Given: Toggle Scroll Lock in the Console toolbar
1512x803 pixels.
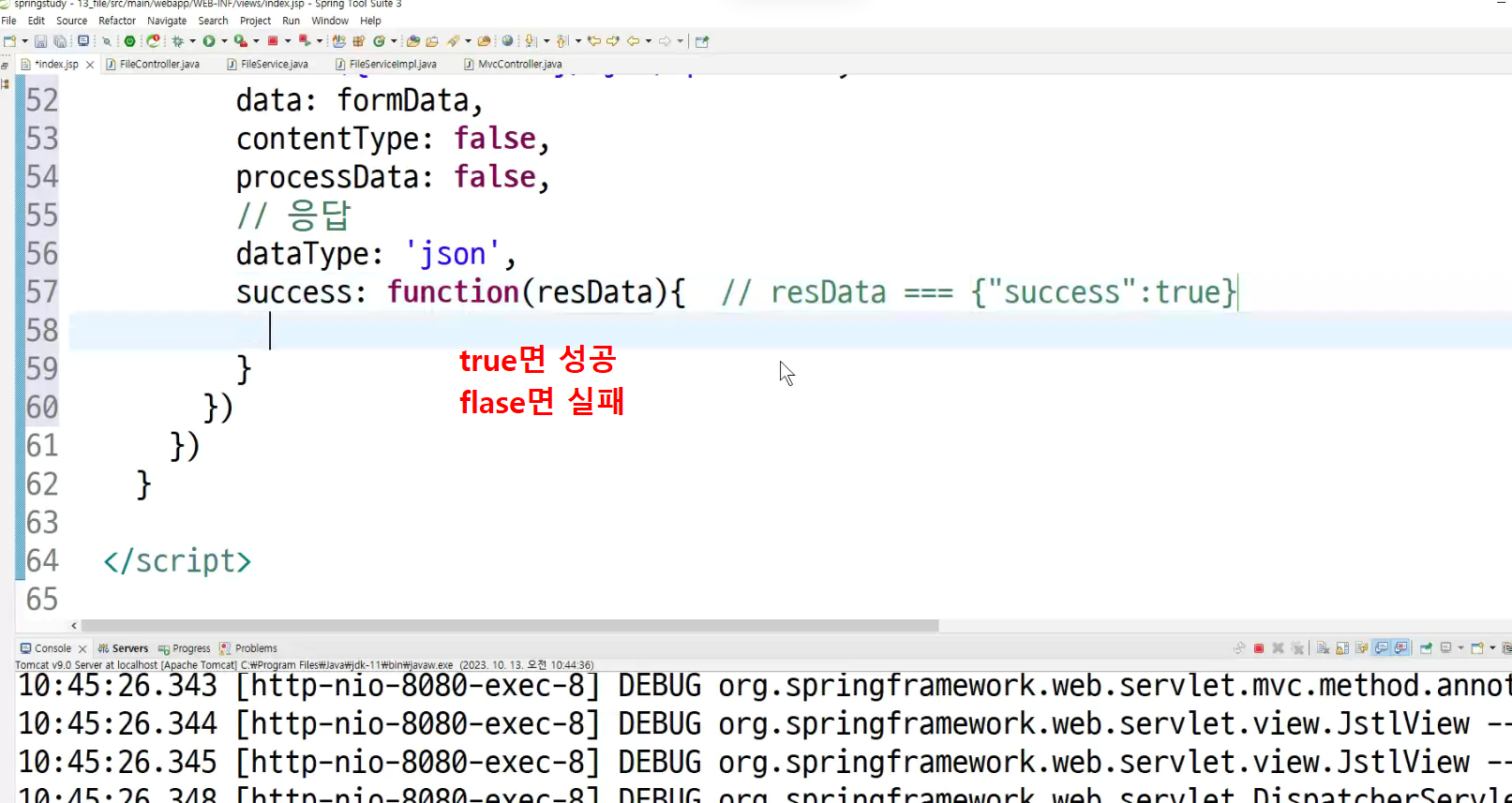Looking at the screenshot, I should pos(1342,648).
